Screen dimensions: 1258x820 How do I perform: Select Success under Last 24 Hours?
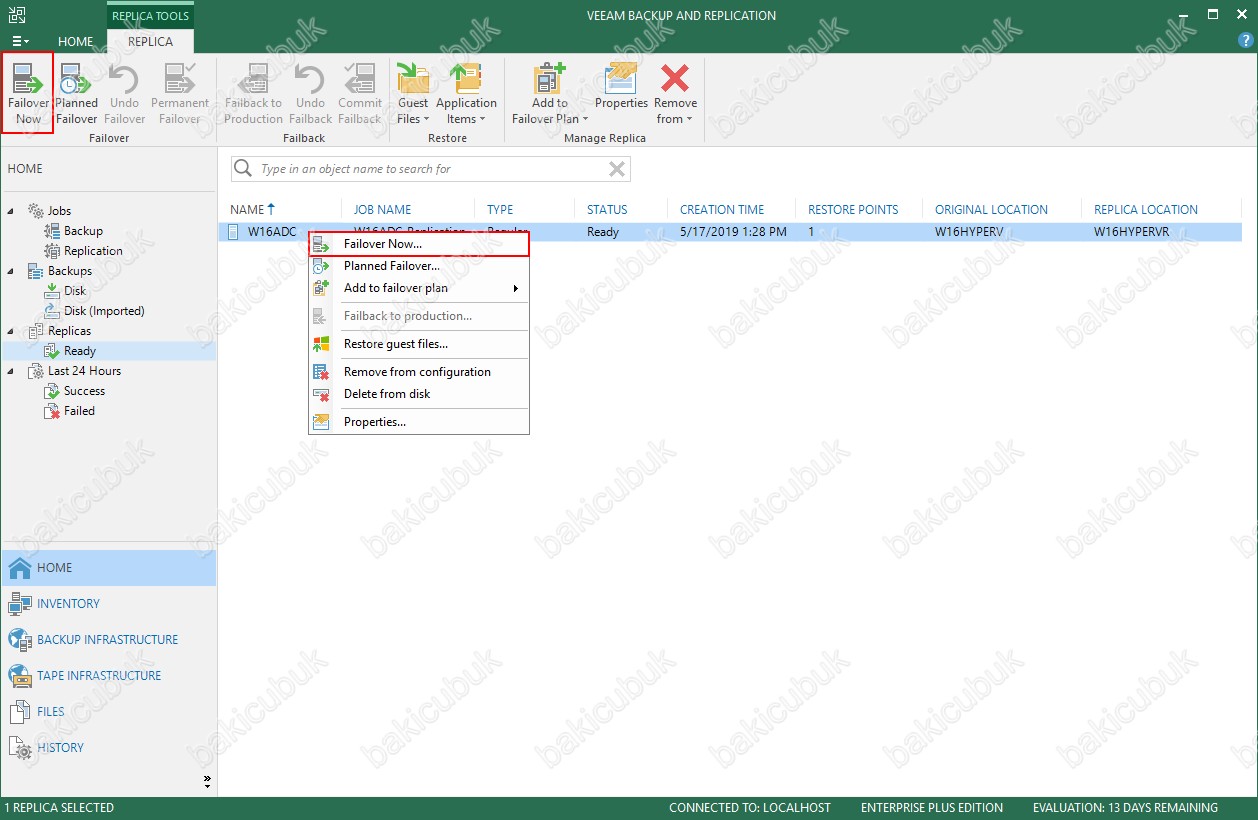[x=84, y=391]
